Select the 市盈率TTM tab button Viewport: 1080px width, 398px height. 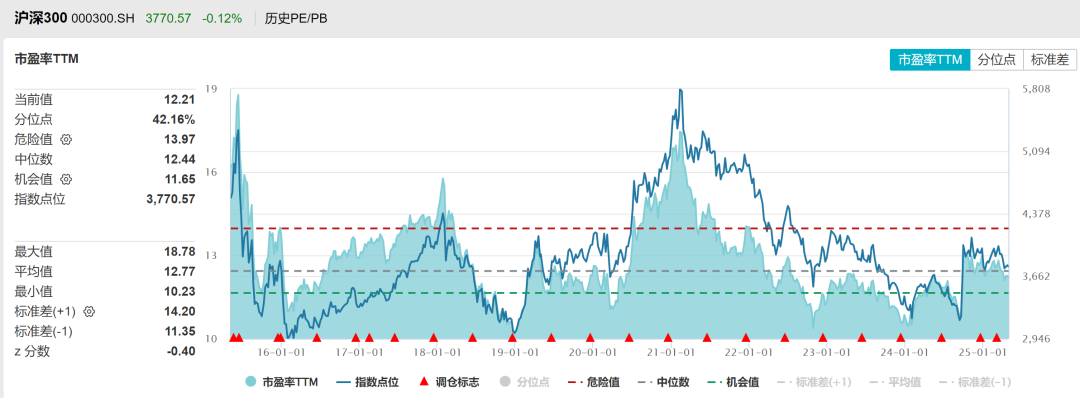tap(930, 60)
